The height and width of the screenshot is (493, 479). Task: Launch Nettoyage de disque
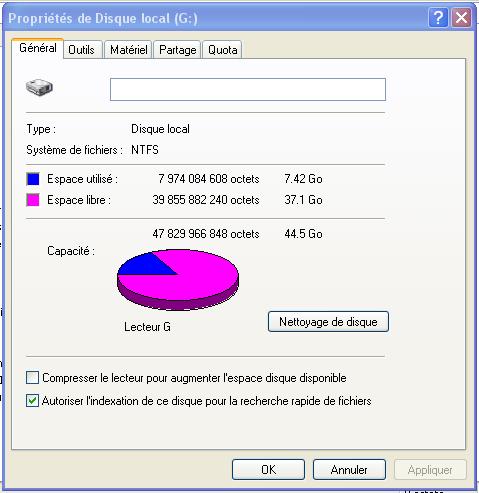point(328,322)
